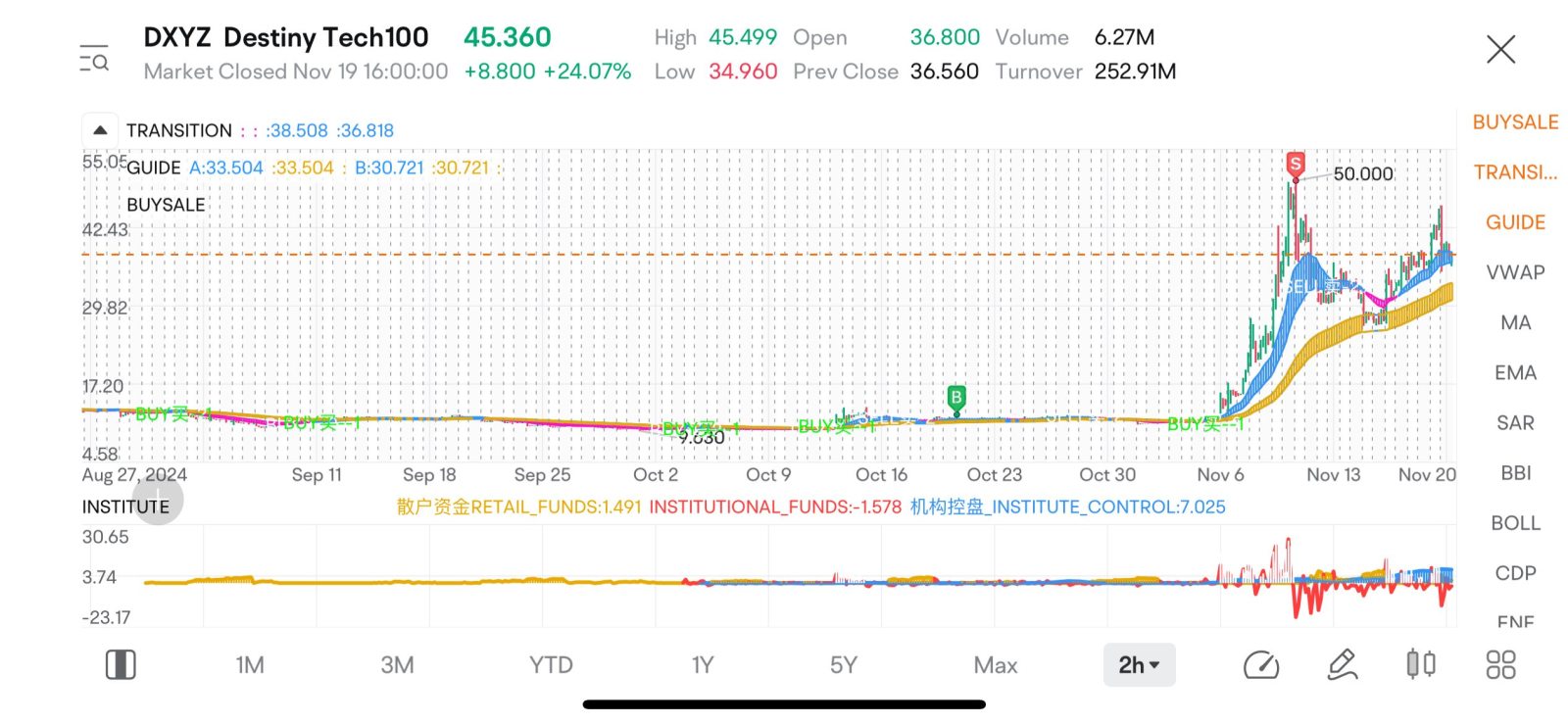Click the 50.000 price annotation

1363,173
